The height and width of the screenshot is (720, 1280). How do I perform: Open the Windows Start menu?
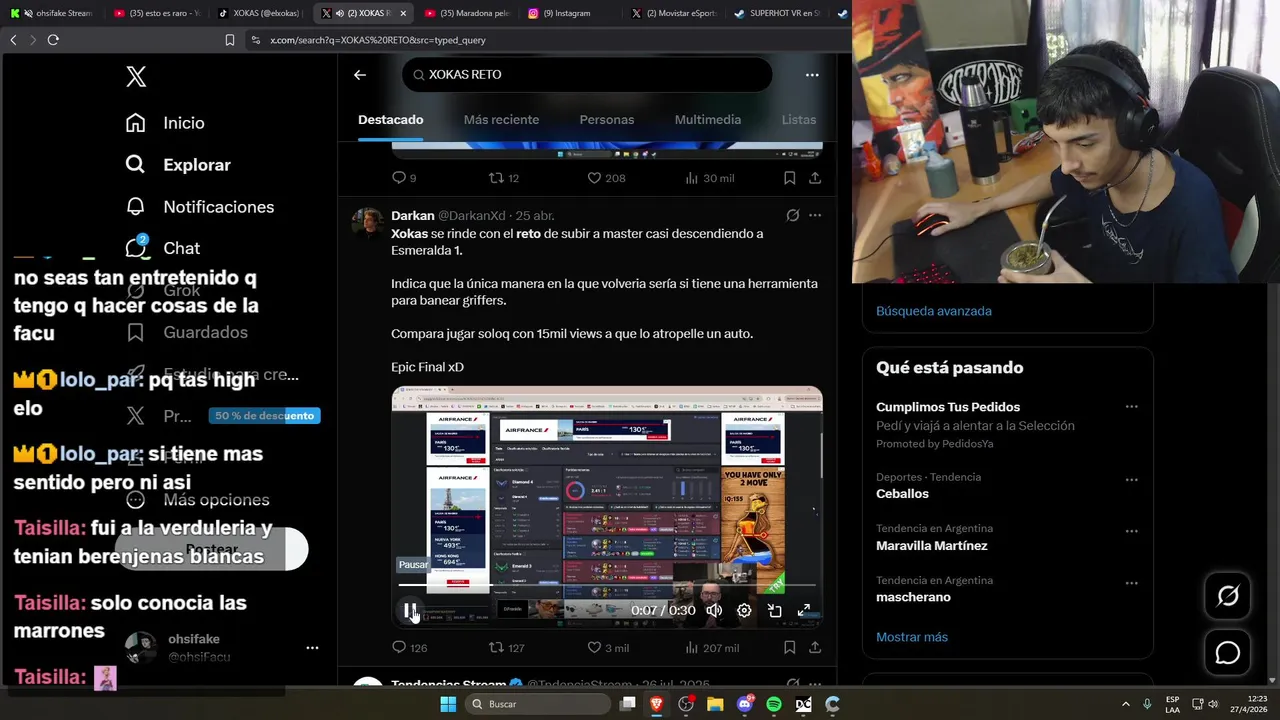[448, 704]
